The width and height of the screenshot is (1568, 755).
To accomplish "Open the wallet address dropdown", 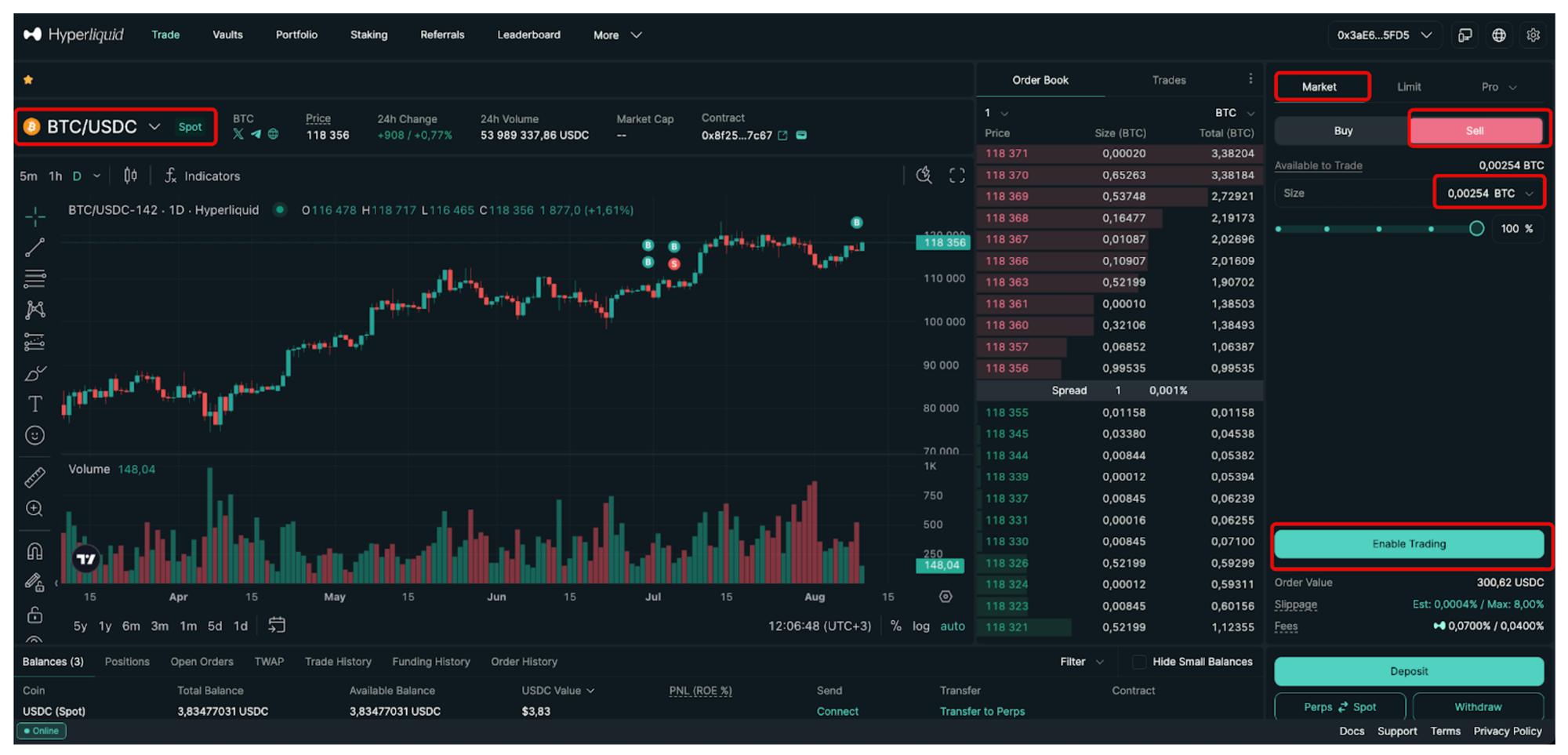I will click(x=1384, y=35).
